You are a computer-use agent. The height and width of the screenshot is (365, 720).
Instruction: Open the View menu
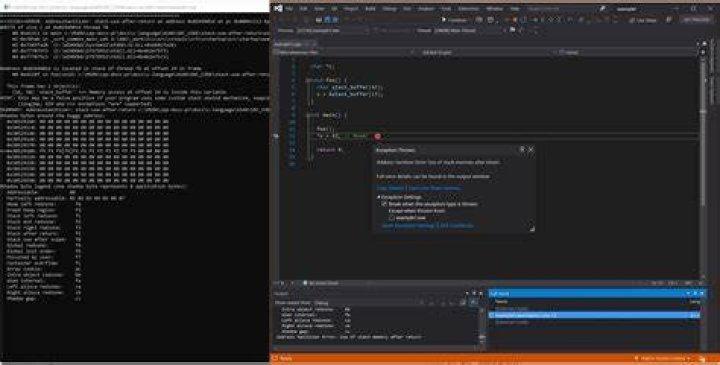point(319,9)
